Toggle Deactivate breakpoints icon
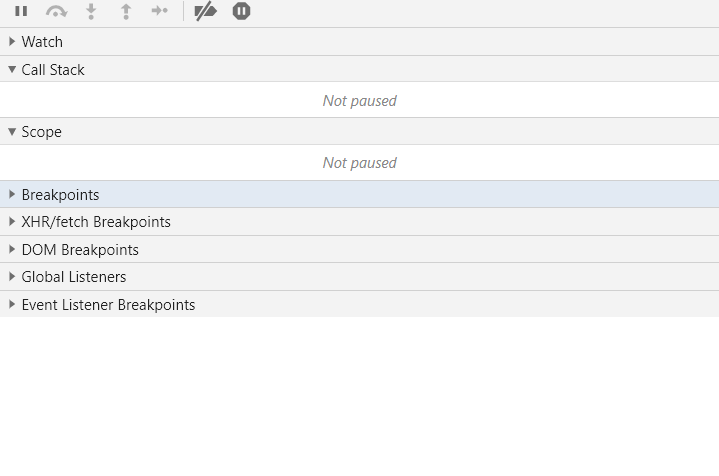The image size is (719, 476). [205, 12]
